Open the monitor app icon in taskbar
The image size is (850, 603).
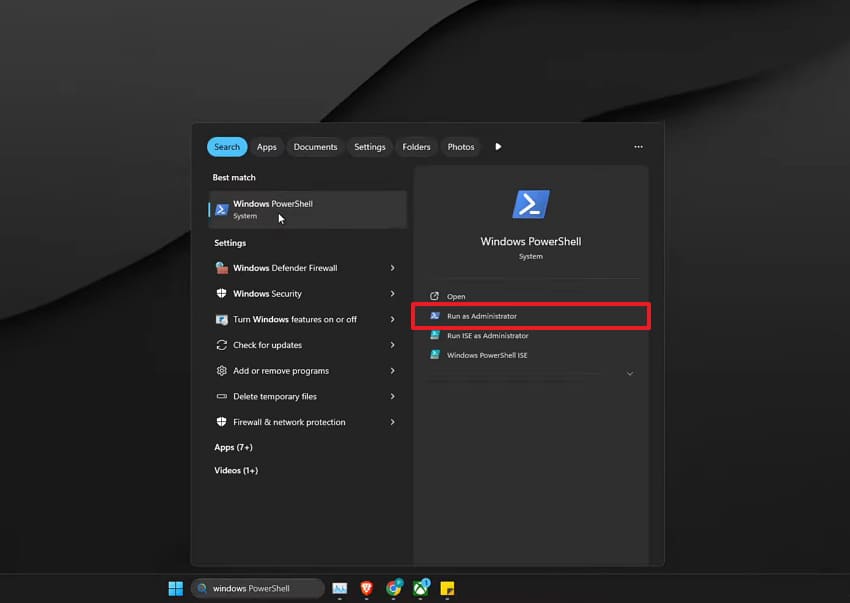tap(340, 588)
